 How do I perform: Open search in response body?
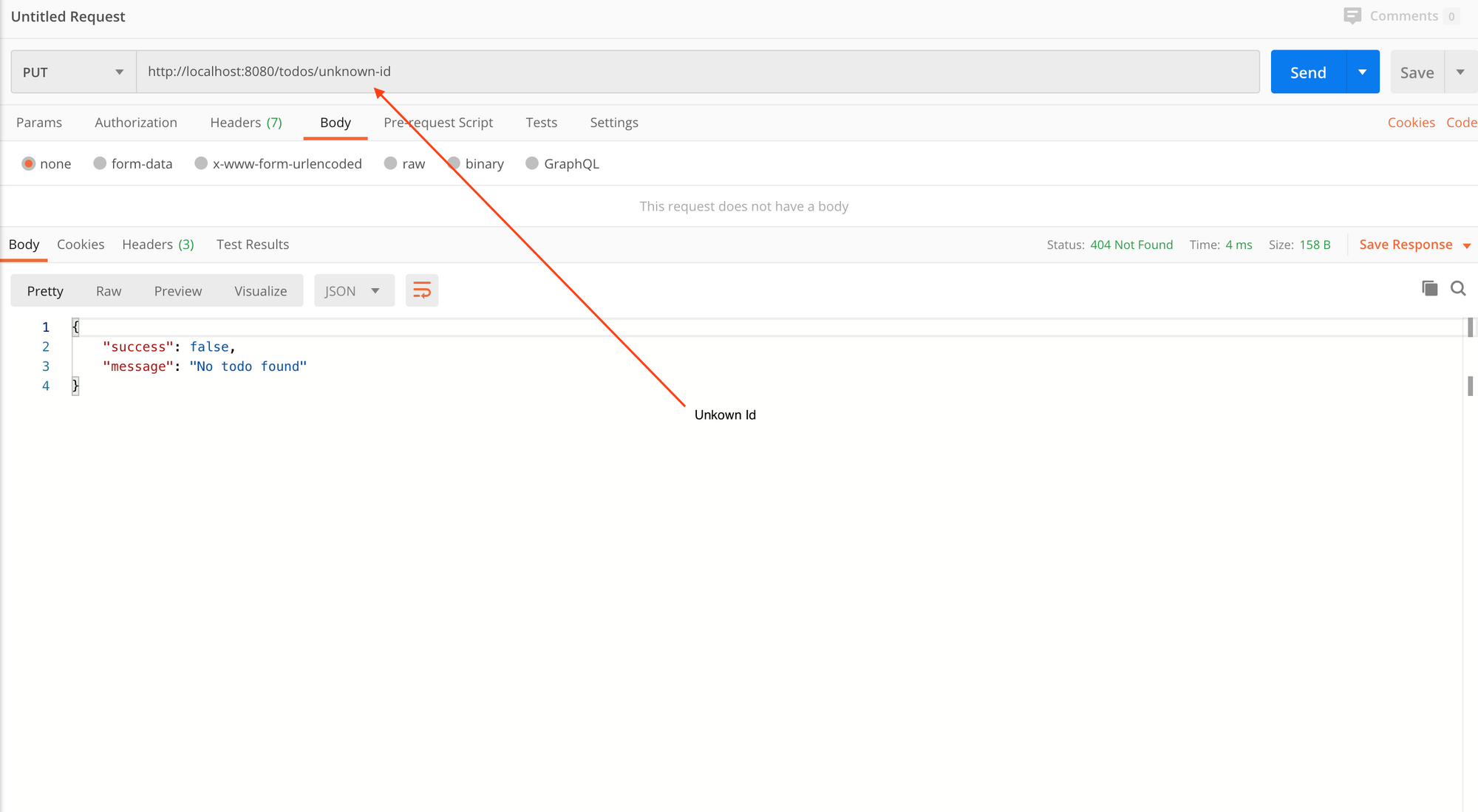[x=1457, y=288]
